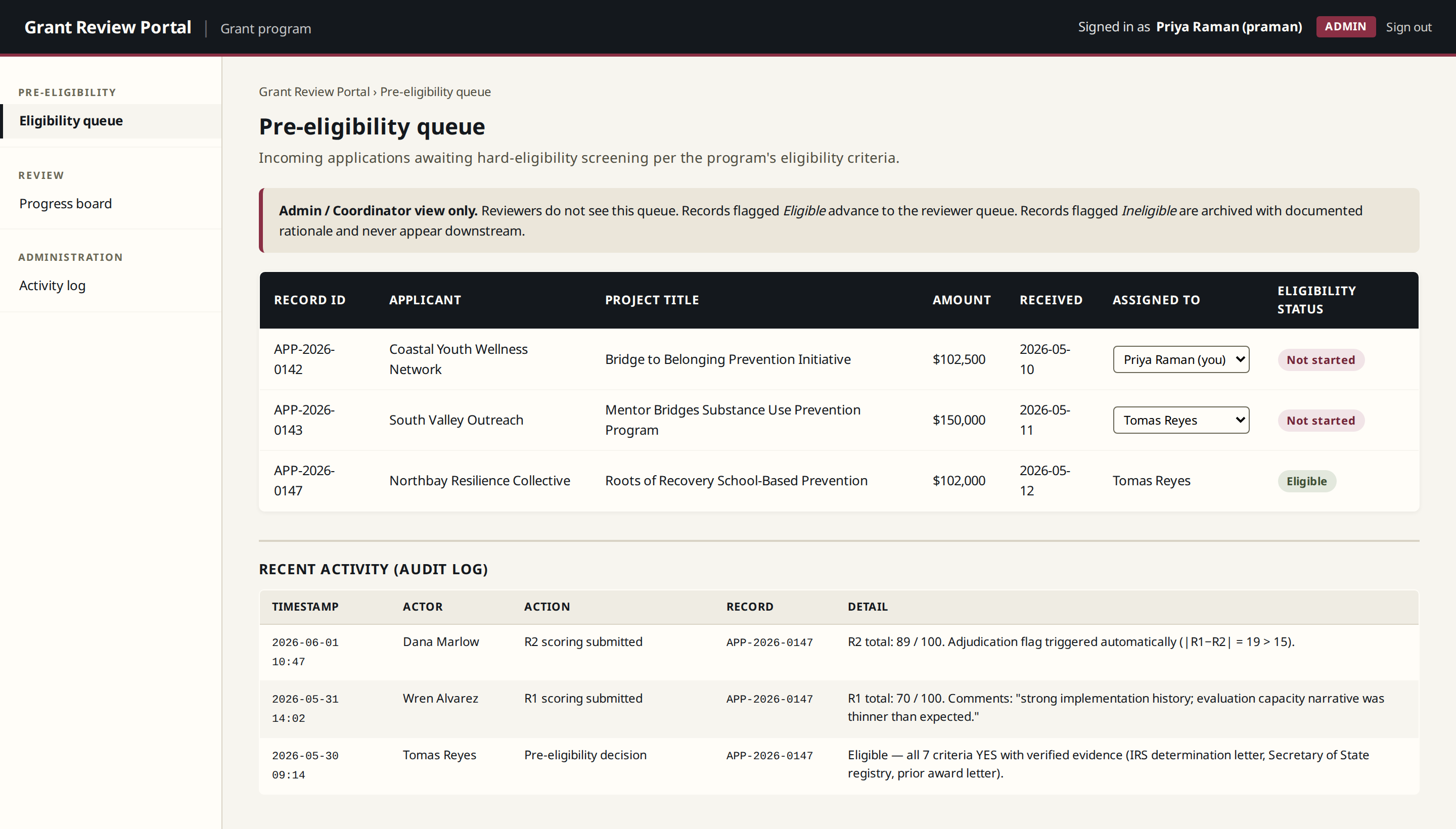
Task: Click applicant Coastal Youth Wellness Network
Action: (459, 359)
